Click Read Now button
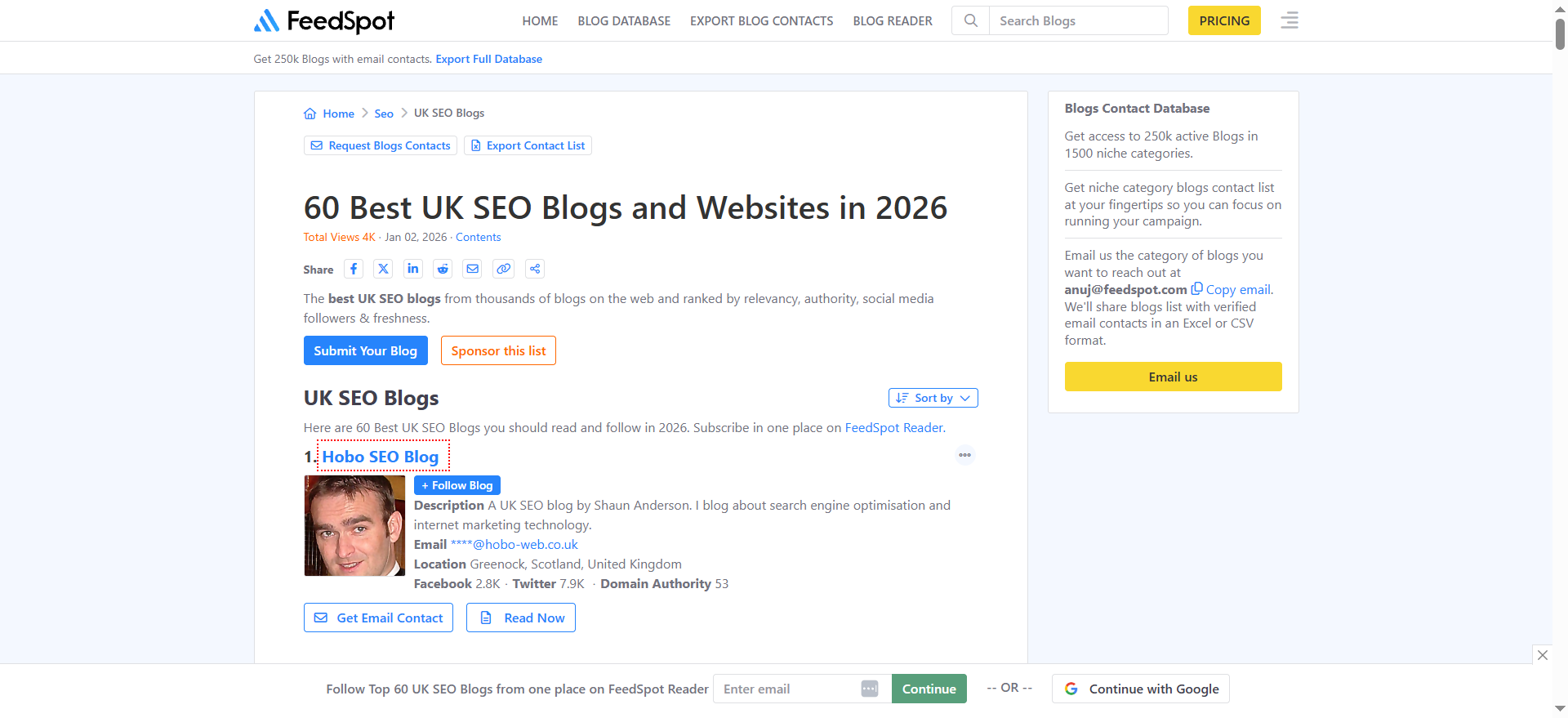This screenshot has width=1568, height=718. 521,618
